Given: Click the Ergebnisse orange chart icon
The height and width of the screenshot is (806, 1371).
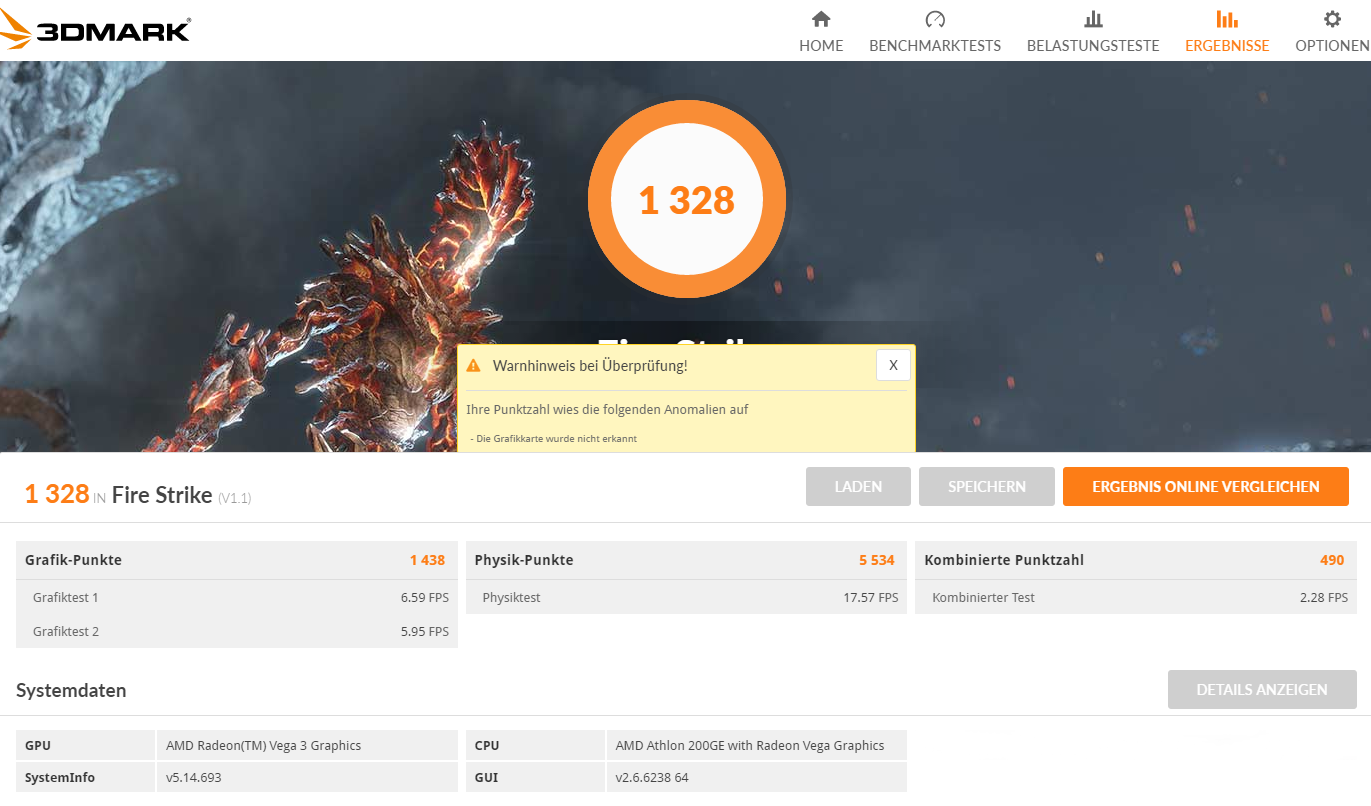Looking at the screenshot, I should tap(1227, 19).
